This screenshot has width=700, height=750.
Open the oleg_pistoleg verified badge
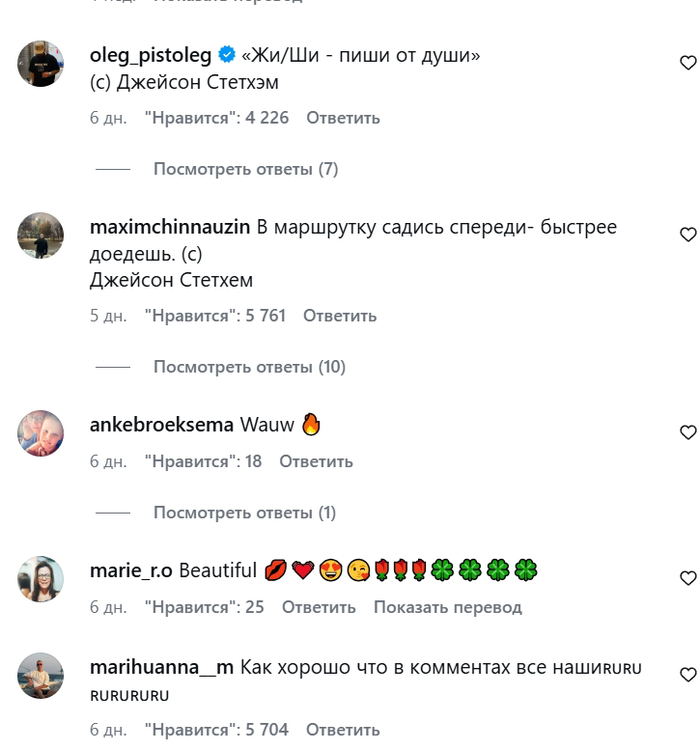[x=227, y=55]
